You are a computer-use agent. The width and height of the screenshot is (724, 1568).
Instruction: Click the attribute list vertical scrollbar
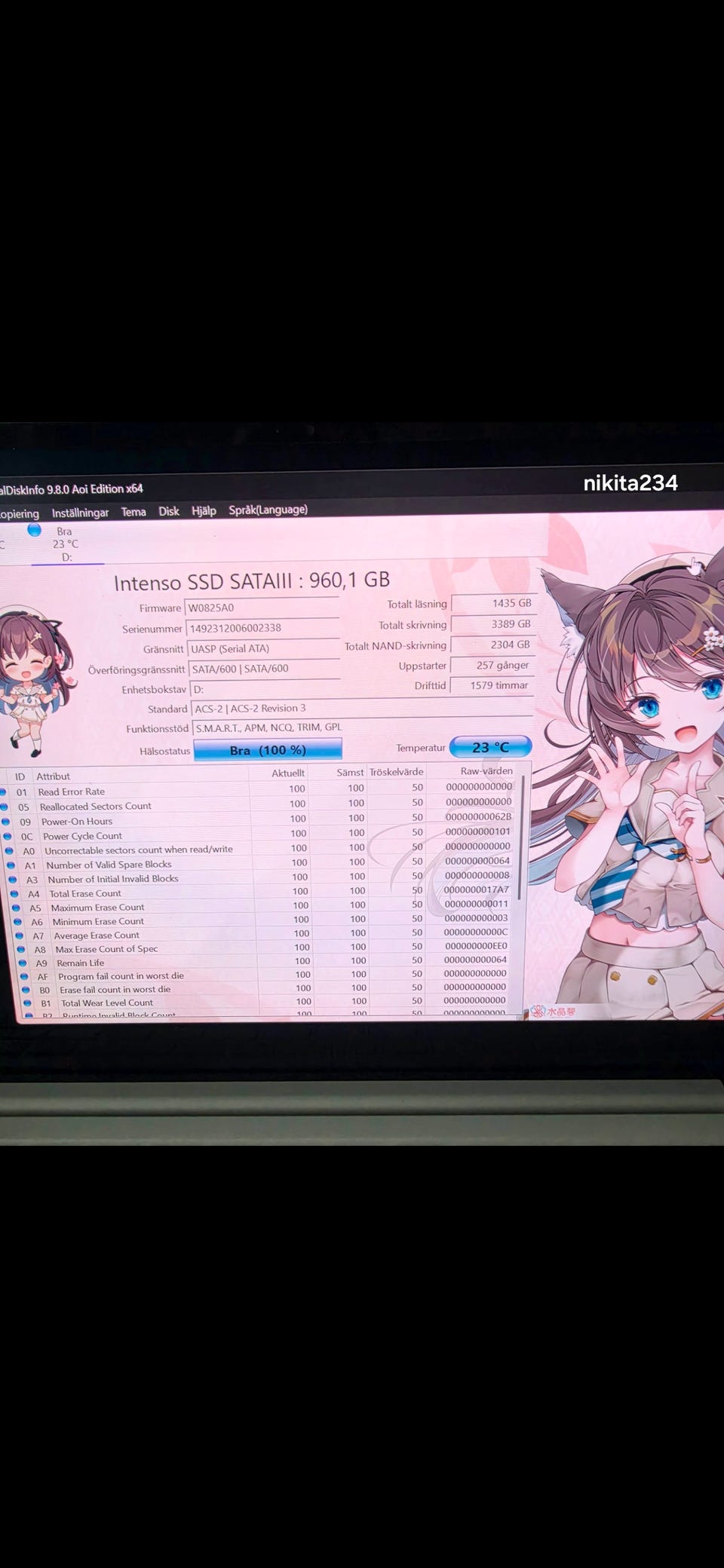point(522,837)
